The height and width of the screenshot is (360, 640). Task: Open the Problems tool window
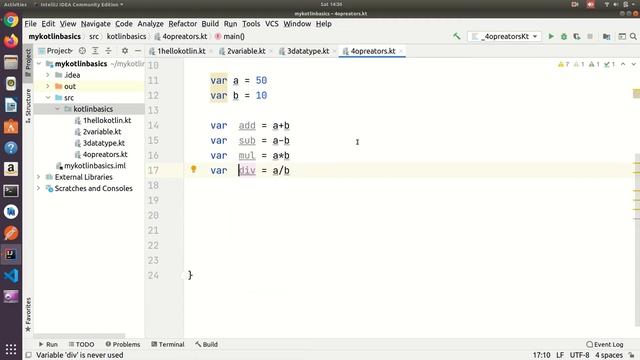122,344
